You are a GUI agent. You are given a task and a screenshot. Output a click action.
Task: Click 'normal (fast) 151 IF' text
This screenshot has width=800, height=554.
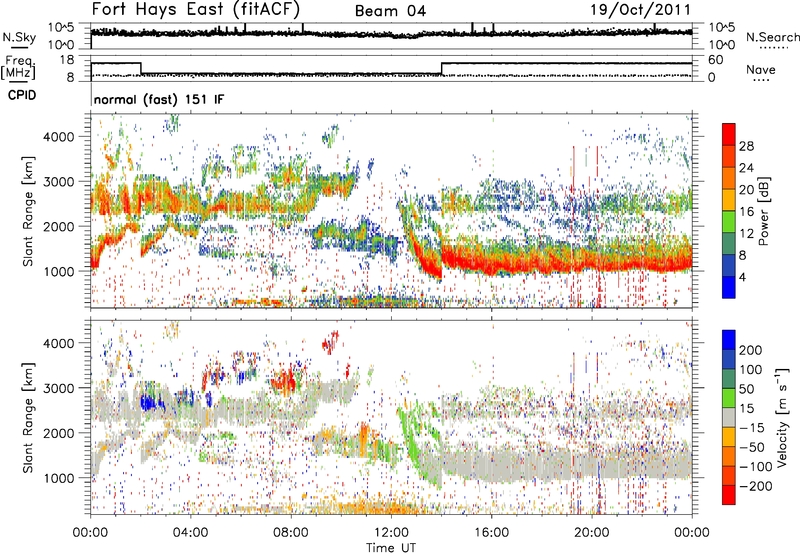[x=159, y=100]
